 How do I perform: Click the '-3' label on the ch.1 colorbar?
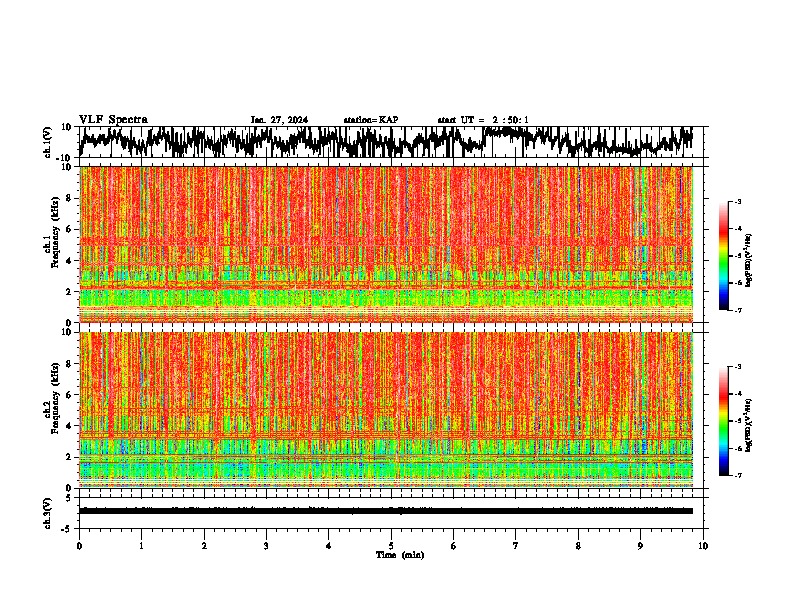pyautogui.click(x=738, y=201)
